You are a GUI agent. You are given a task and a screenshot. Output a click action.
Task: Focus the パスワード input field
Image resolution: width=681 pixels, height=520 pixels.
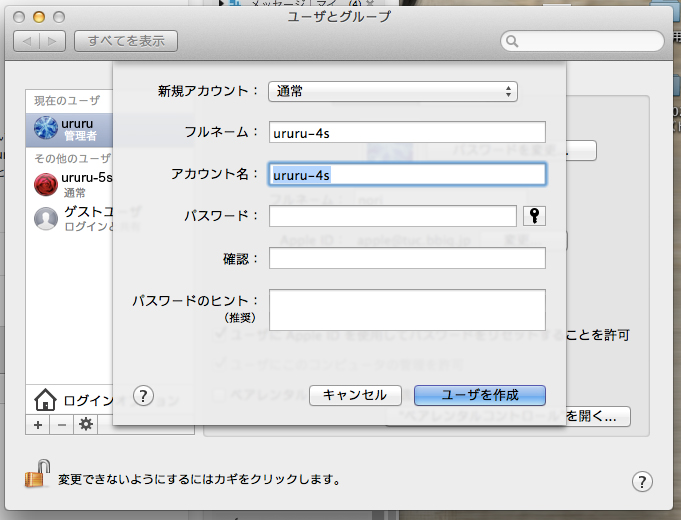pyautogui.click(x=393, y=216)
